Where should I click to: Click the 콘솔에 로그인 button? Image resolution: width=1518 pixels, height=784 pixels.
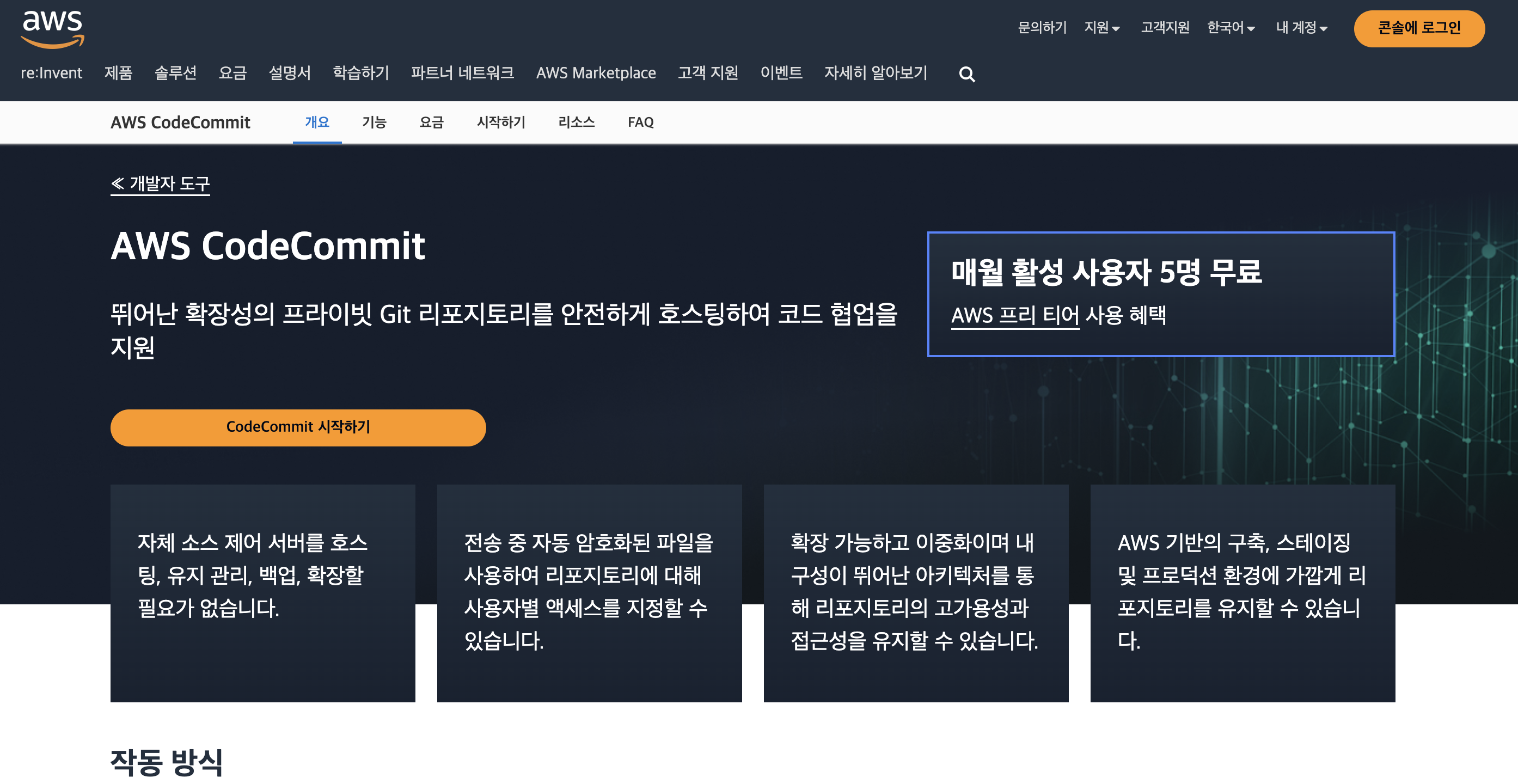[1419, 28]
